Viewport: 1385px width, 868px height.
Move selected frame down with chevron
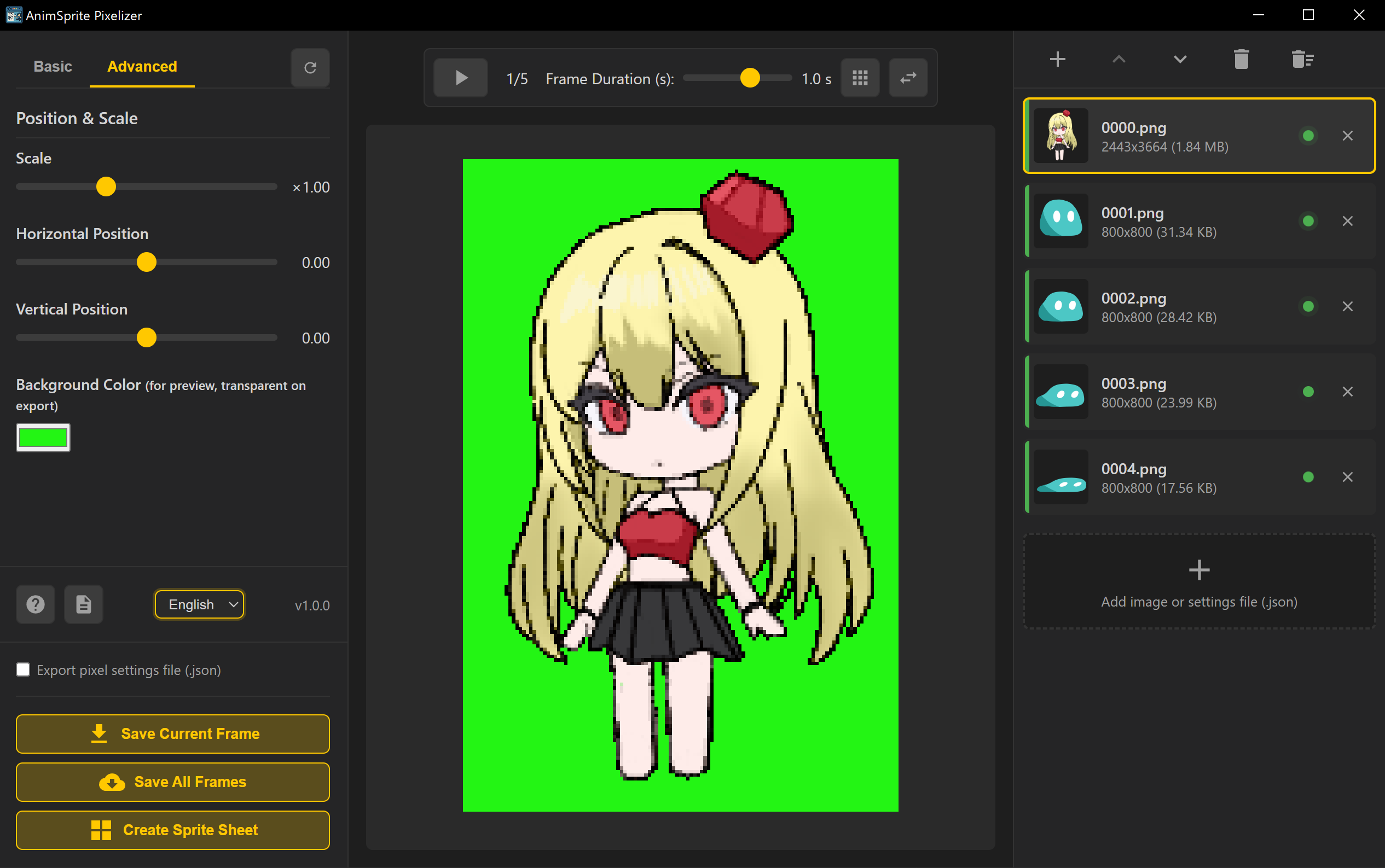(x=1179, y=59)
